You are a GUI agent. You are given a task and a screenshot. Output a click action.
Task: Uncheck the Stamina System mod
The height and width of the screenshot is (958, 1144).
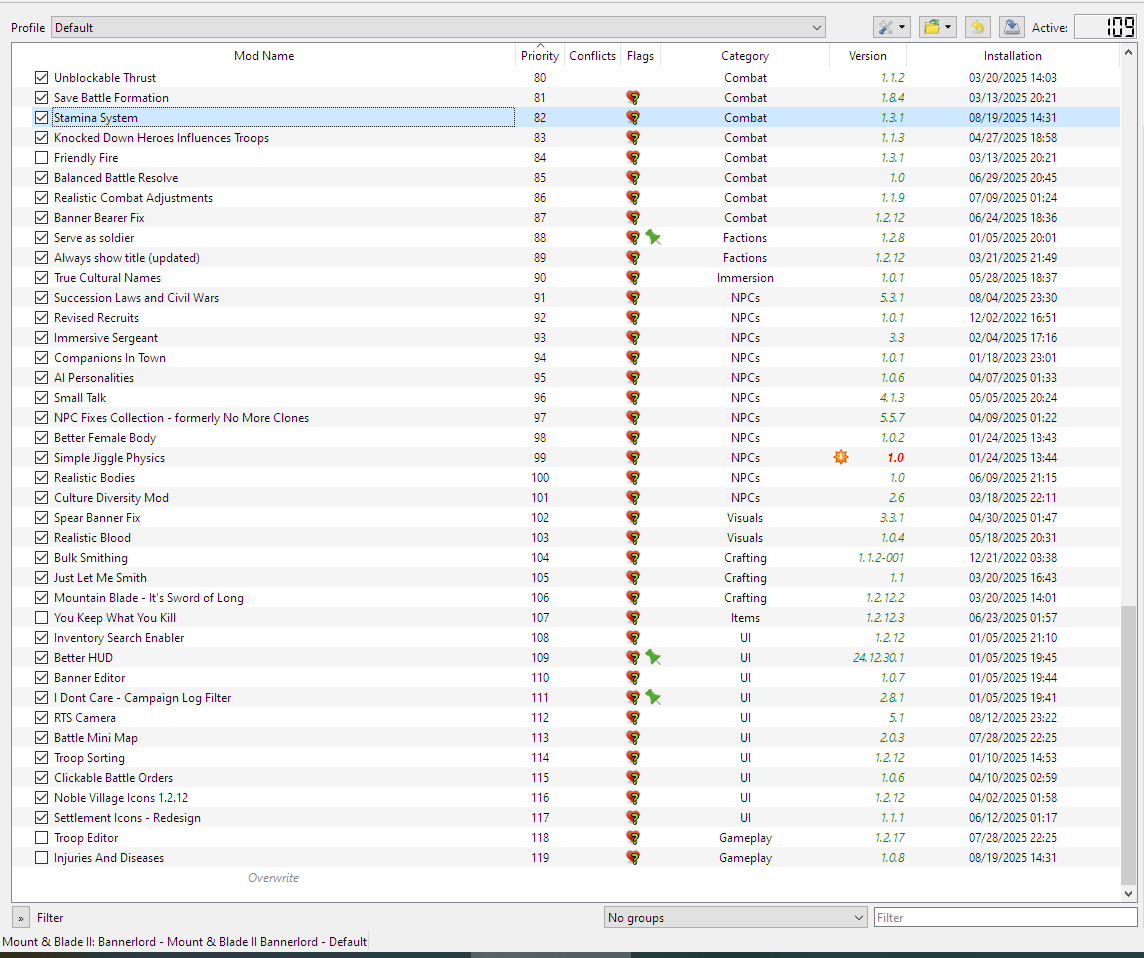click(x=42, y=117)
